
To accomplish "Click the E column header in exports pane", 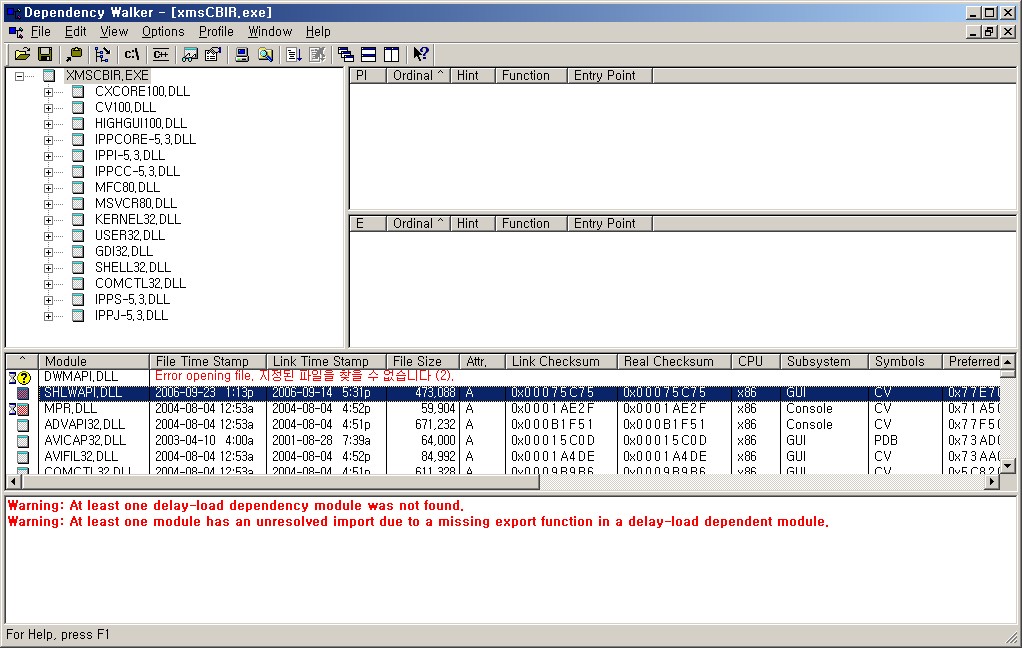I will click(x=368, y=224).
